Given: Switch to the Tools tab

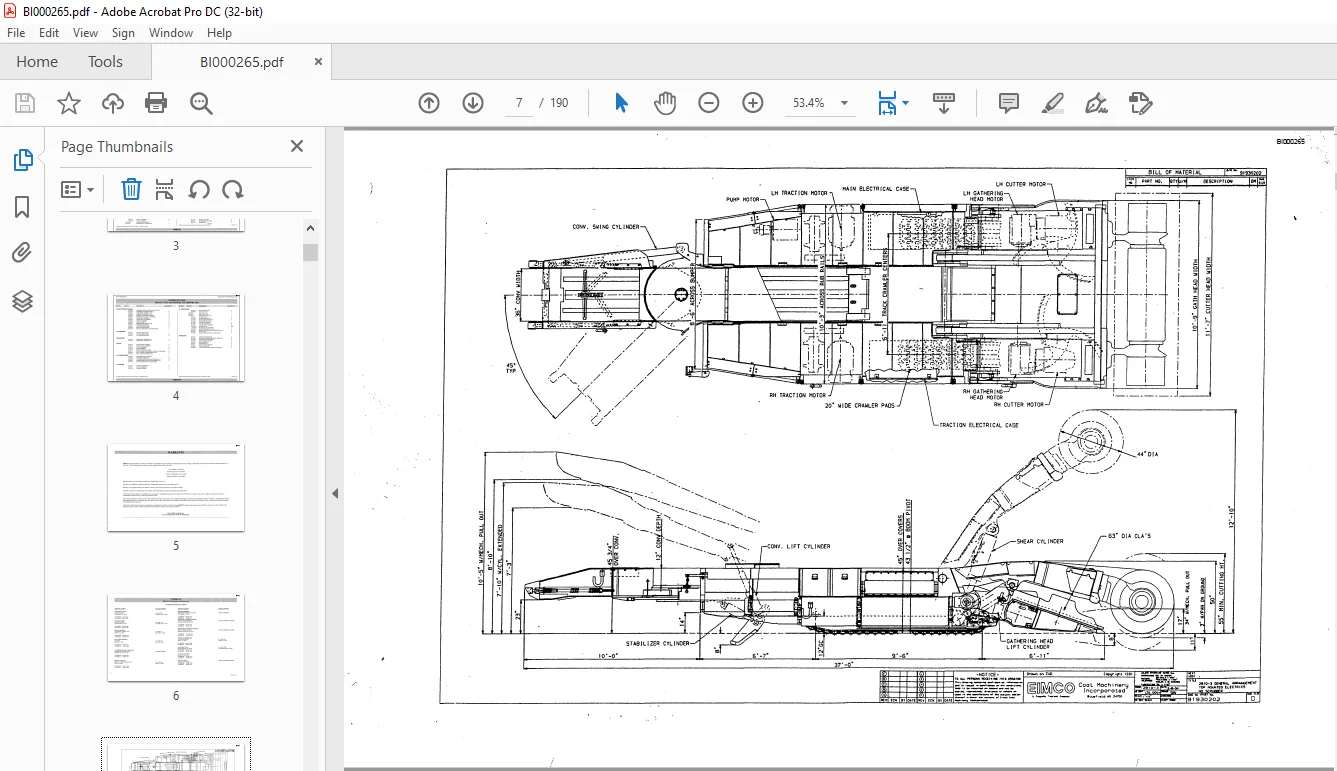Looking at the screenshot, I should (x=105, y=62).
